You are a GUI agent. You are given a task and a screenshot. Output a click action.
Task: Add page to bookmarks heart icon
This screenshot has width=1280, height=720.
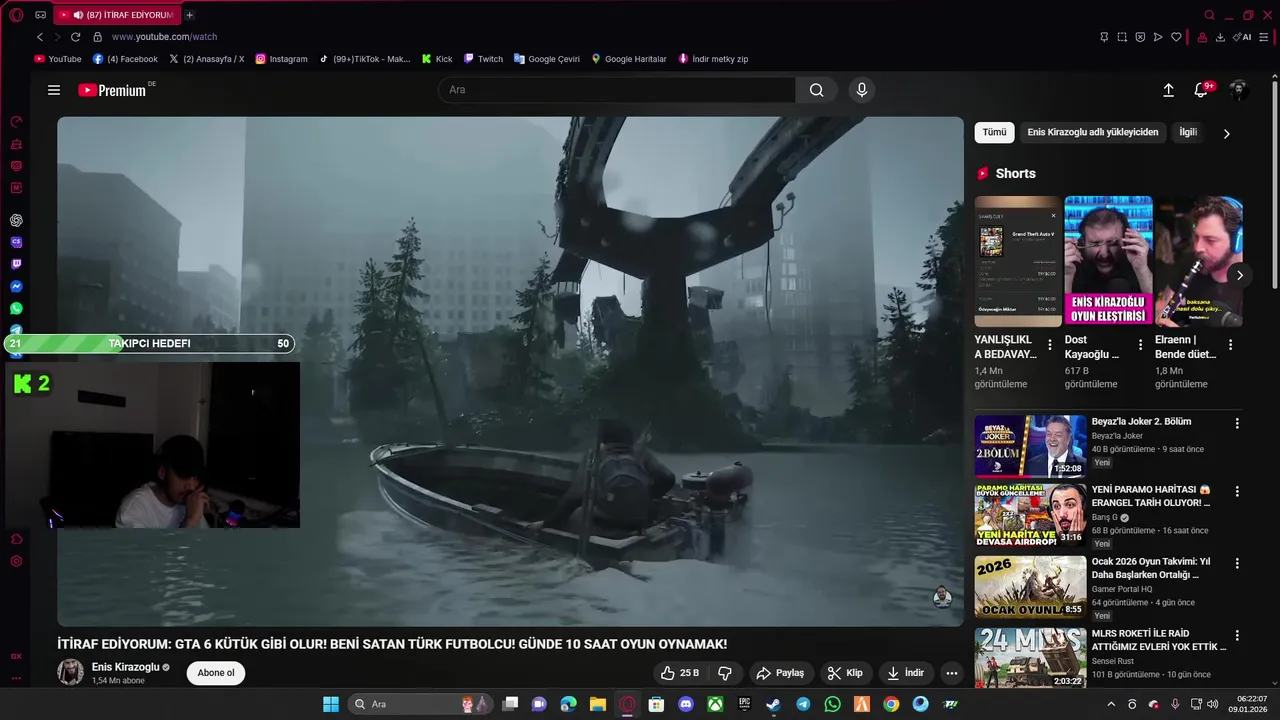1176,37
